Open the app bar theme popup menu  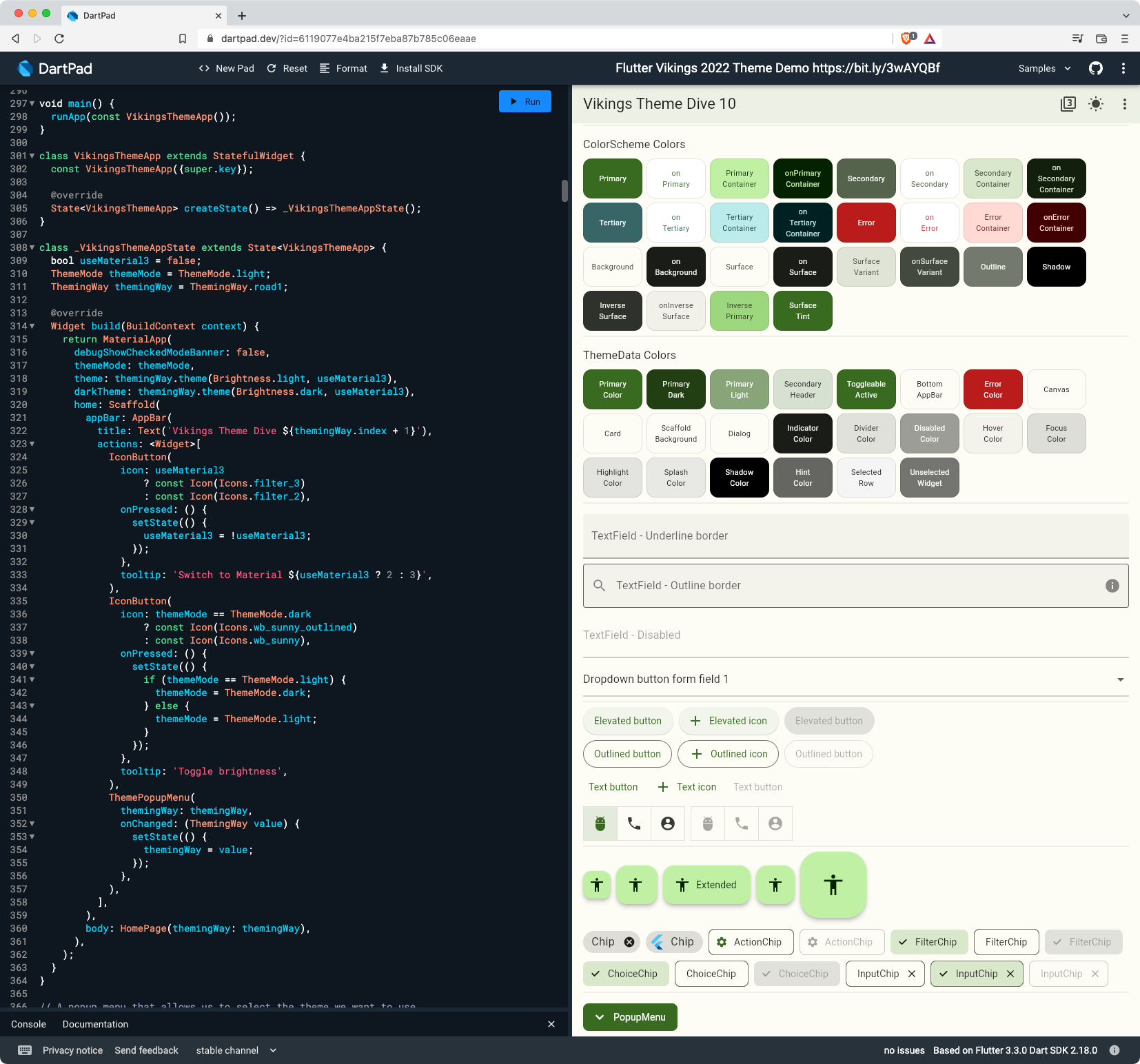tap(1124, 104)
